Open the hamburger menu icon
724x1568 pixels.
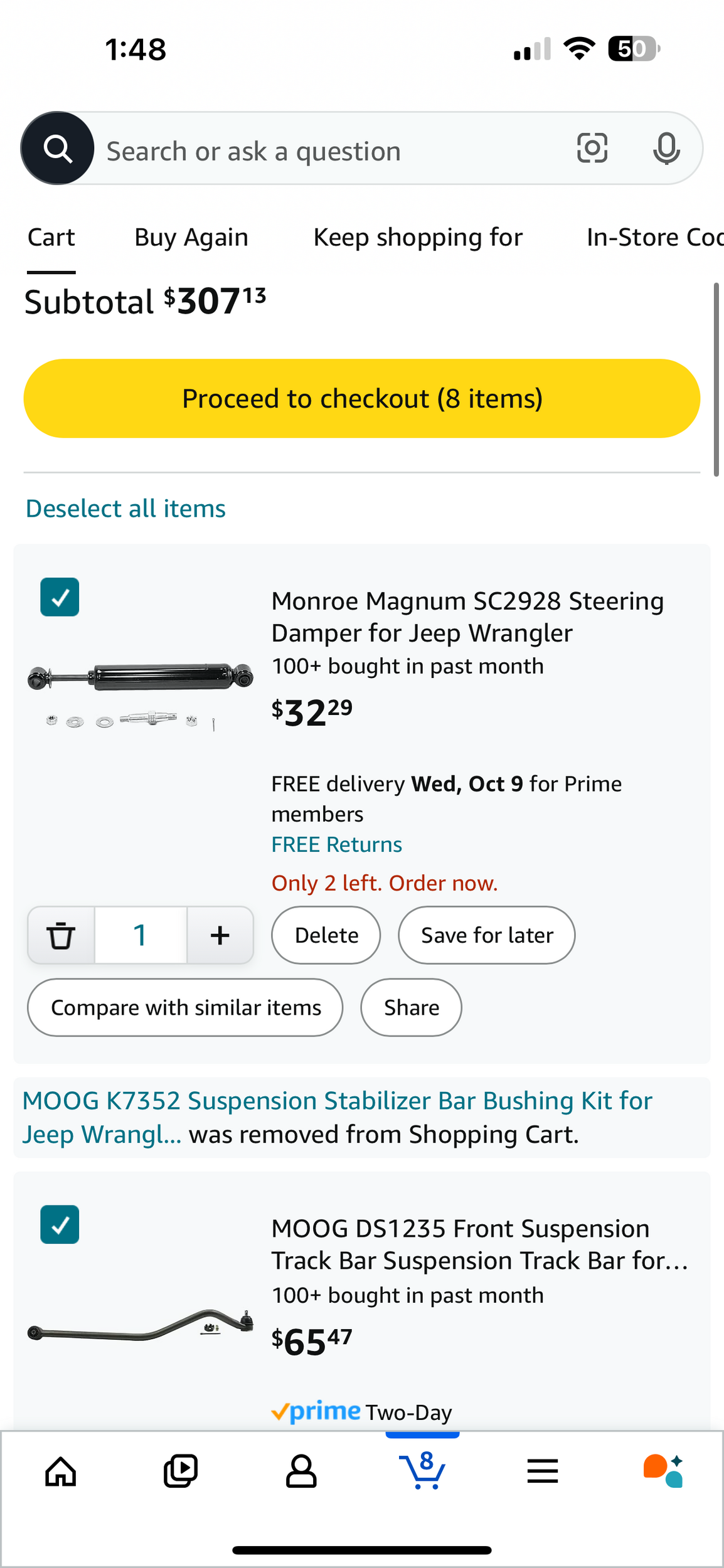click(x=543, y=1471)
